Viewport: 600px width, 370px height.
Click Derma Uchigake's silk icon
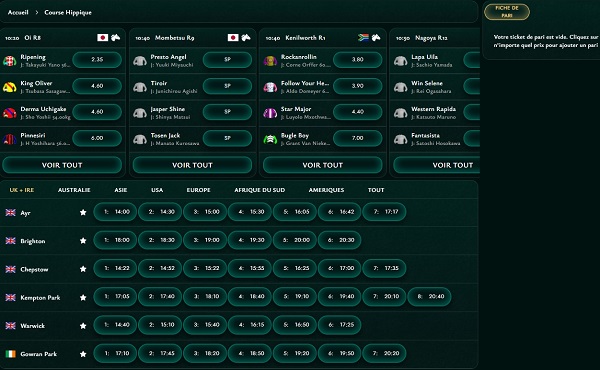pos(10,113)
